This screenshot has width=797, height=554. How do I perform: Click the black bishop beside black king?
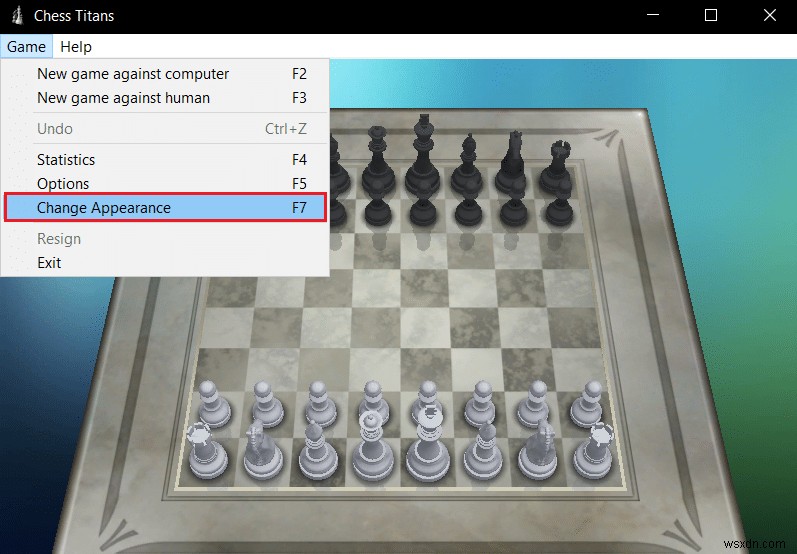[x=467, y=165]
